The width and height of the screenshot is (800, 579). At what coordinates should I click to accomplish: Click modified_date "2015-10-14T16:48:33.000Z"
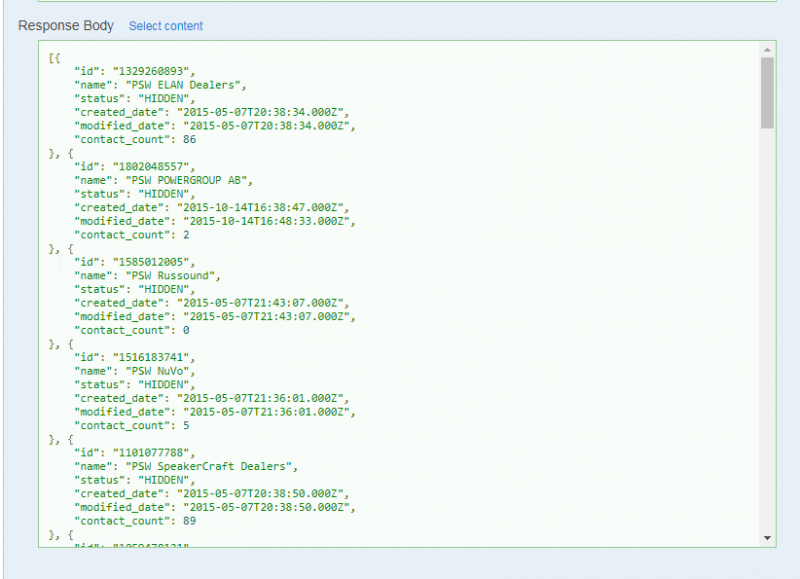tap(266, 221)
